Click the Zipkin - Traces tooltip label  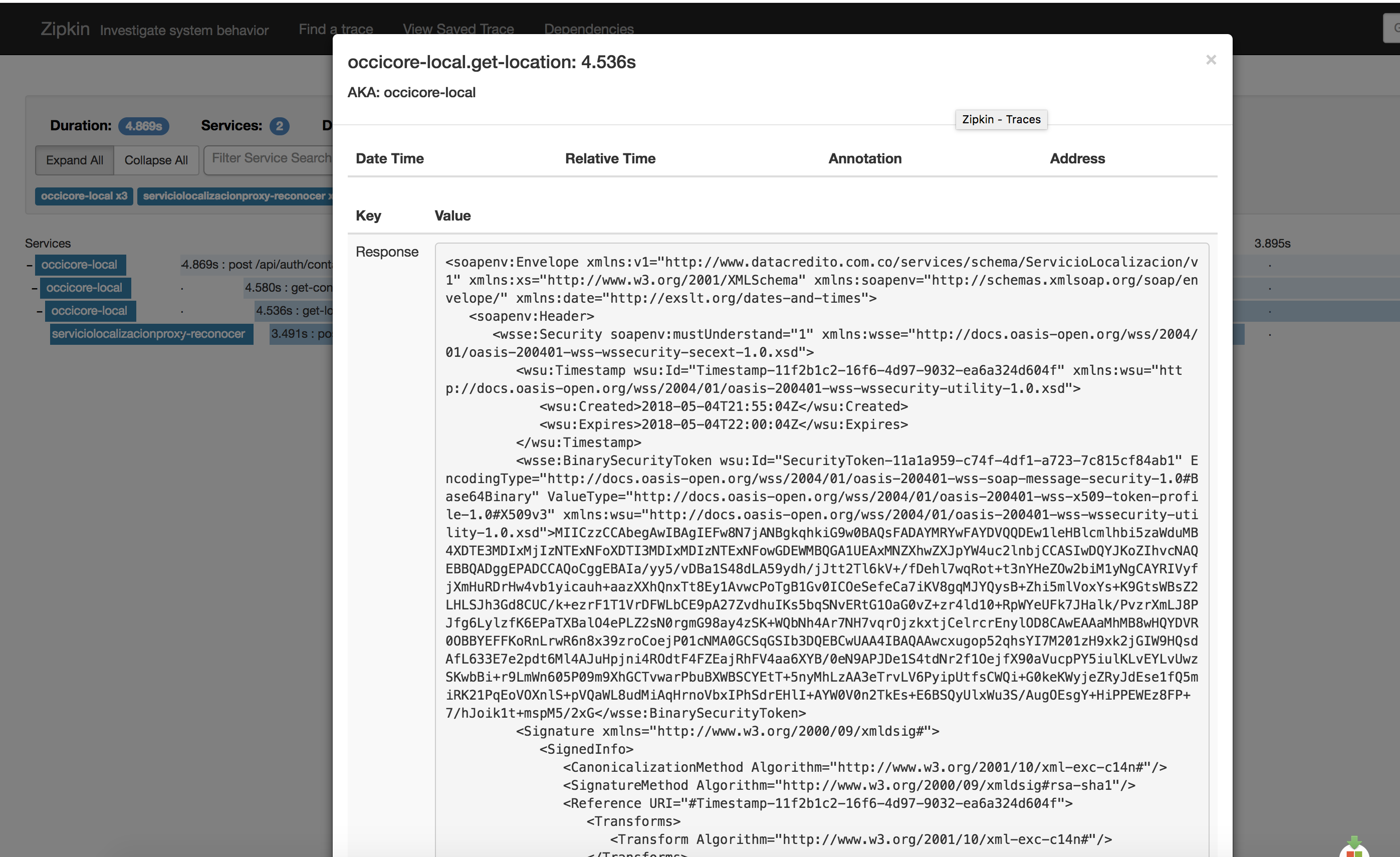[x=1001, y=119]
